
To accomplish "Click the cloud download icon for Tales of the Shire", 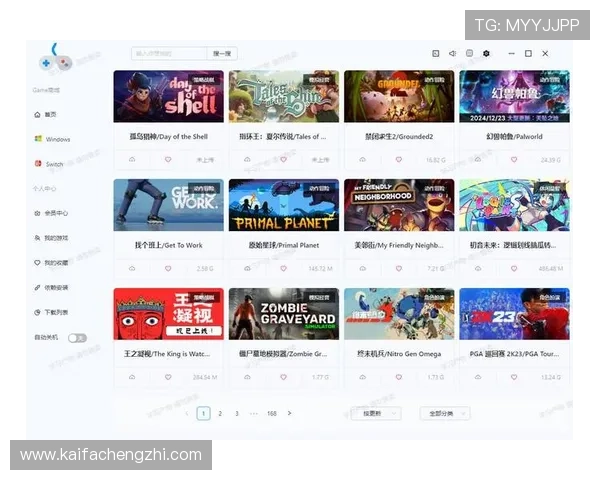I will pos(247,159).
